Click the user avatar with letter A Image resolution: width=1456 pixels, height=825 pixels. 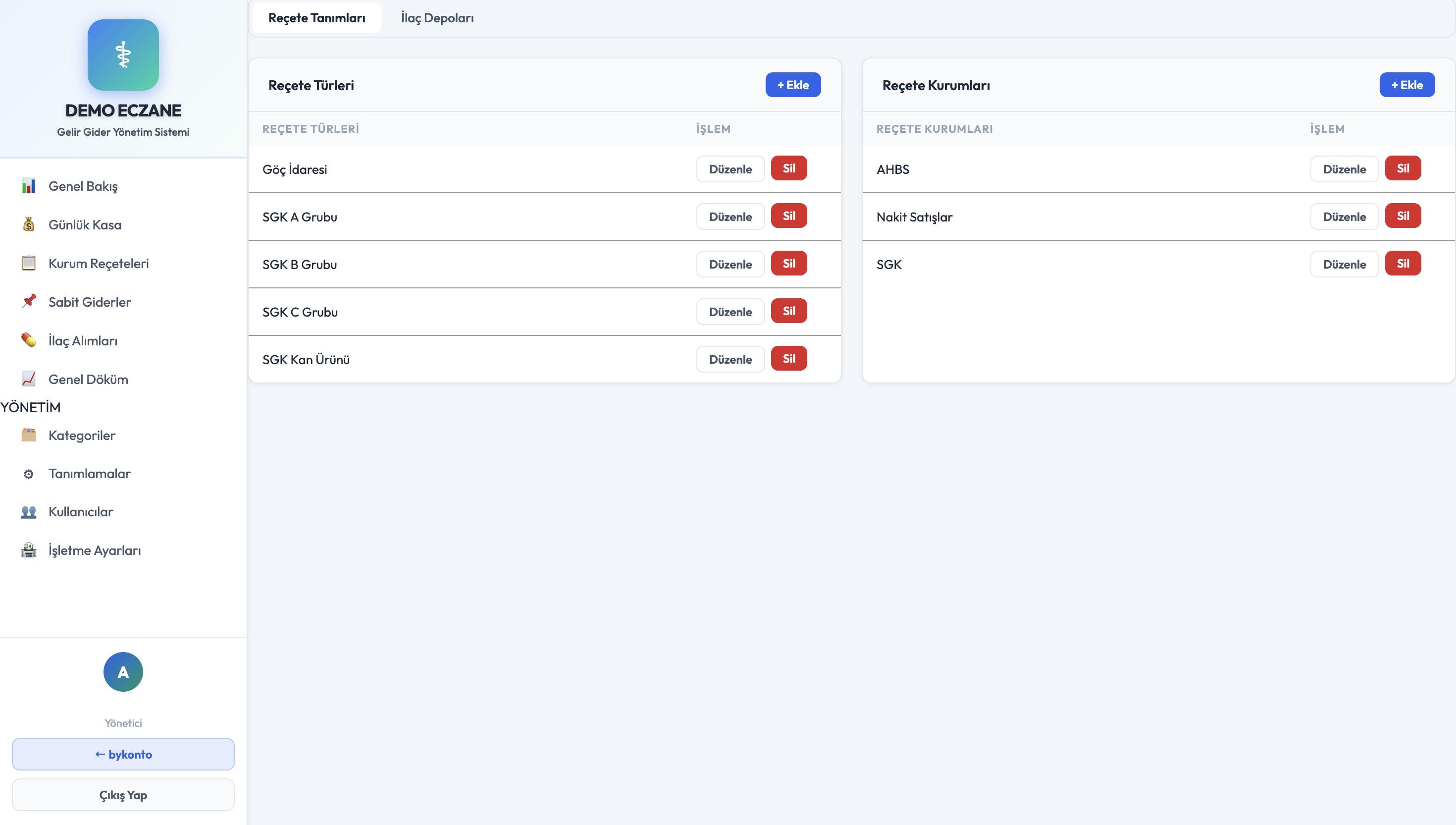[123, 671]
